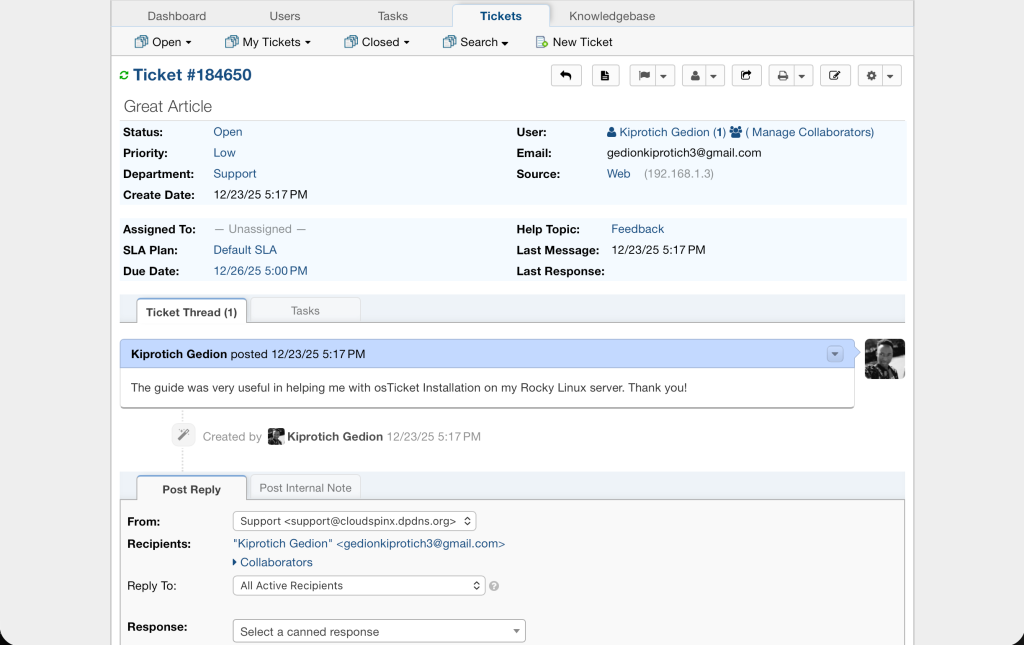Click Kiprotich Gedion's avatar thumbnail
This screenshot has width=1024, height=645.
tap(884, 358)
